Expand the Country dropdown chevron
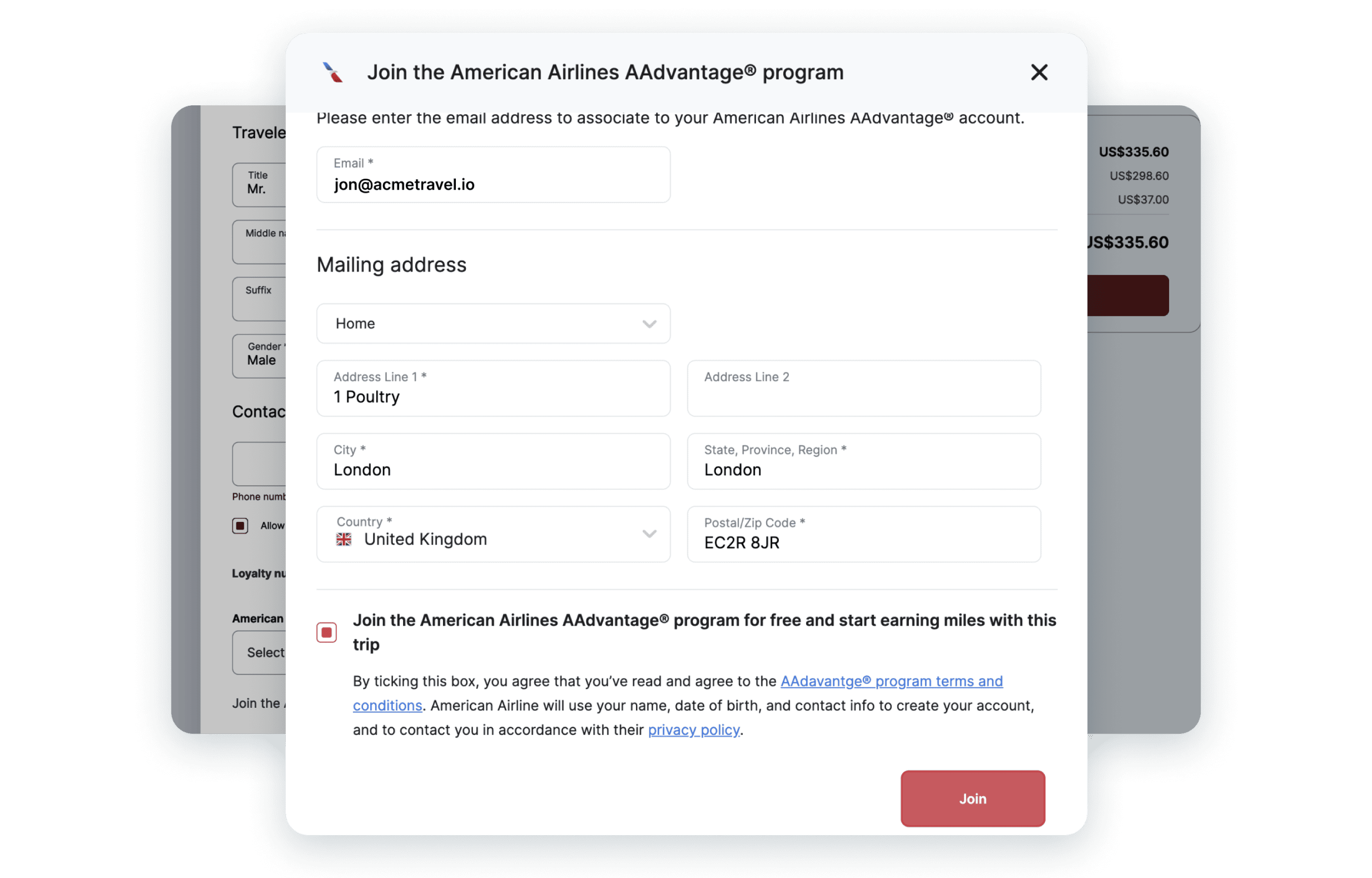Viewport: 1372px width, 878px height. pos(649,534)
